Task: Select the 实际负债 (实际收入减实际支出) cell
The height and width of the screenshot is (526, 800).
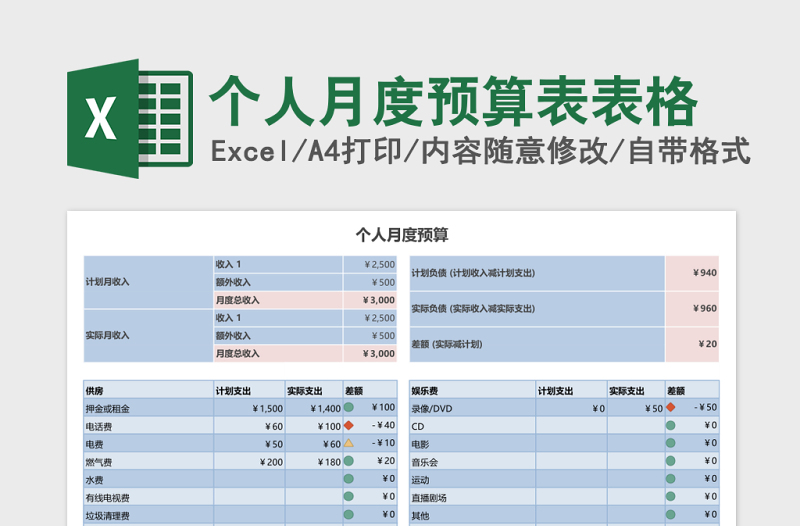Action: (x=537, y=309)
